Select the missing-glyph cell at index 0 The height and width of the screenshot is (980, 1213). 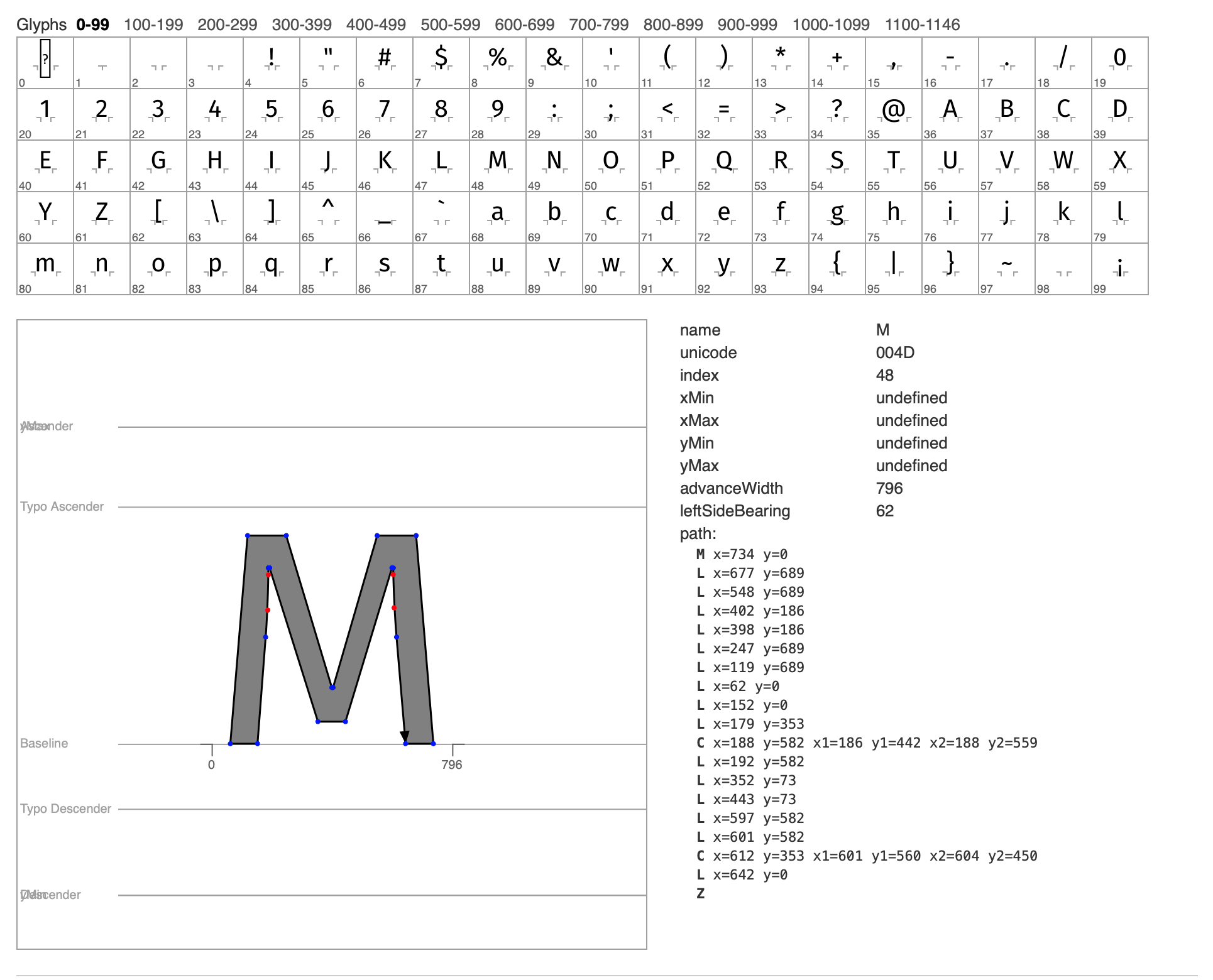(x=45, y=62)
